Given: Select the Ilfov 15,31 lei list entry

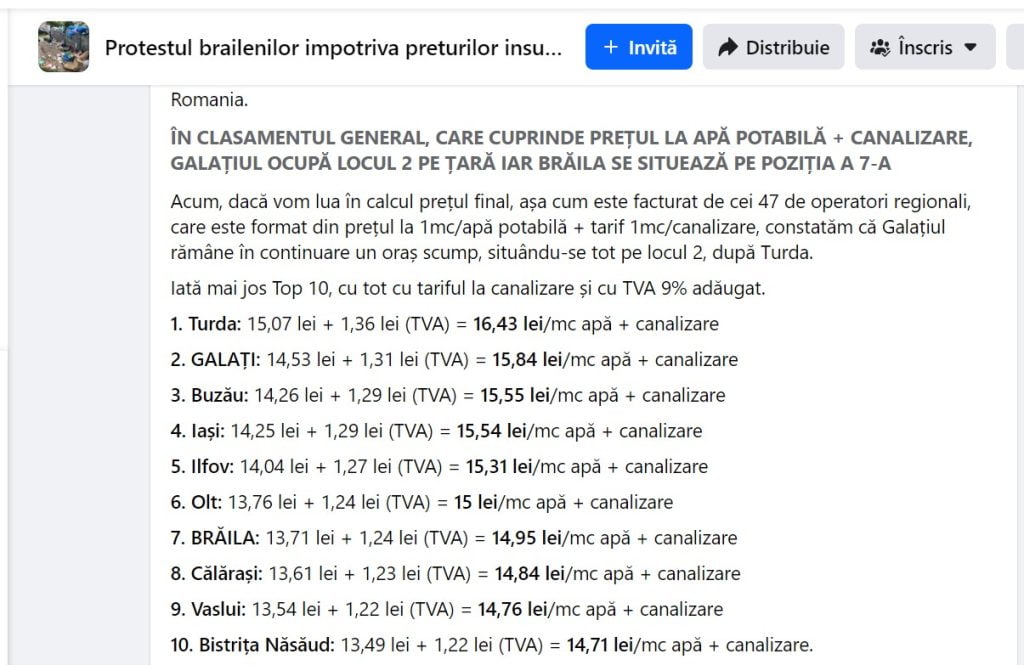Looking at the screenshot, I should pyautogui.click(x=440, y=466).
